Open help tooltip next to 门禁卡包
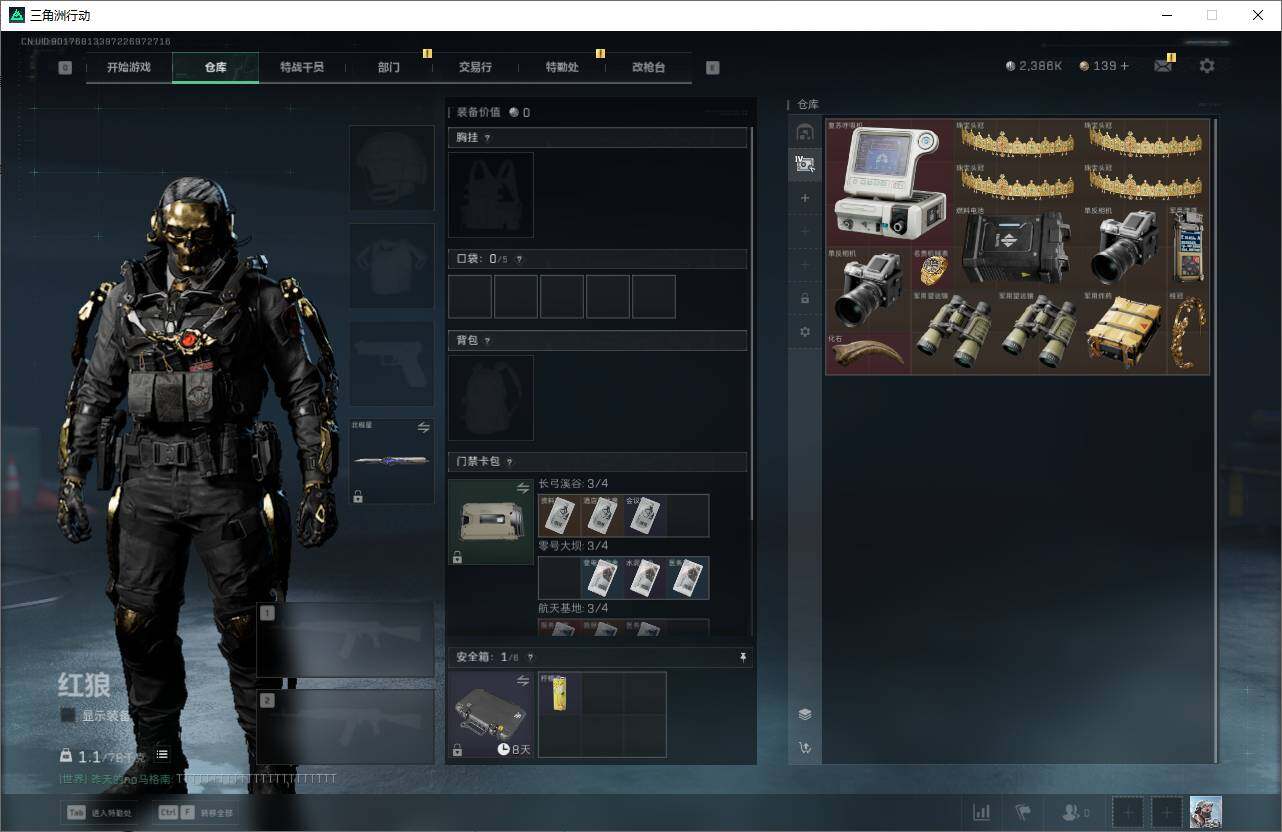The width and height of the screenshot is (1282, 832). pos(510,462)
